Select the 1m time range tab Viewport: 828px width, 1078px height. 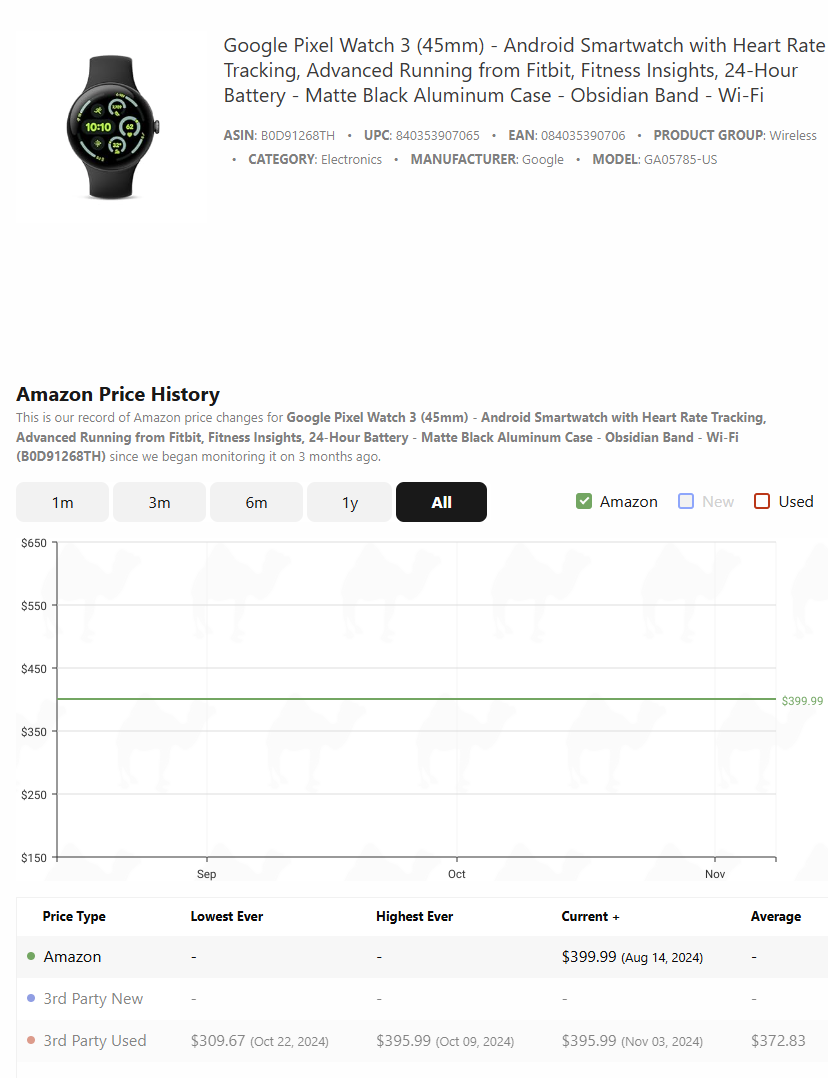pyautogui.click(x=63, y=503)
